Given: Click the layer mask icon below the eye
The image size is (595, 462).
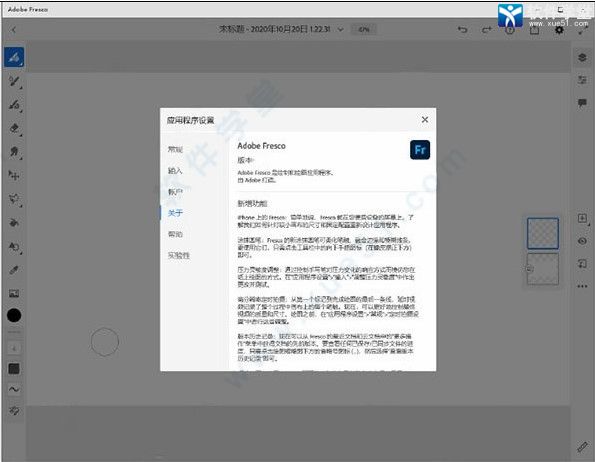Looking at the screenshot, I should (582, 263).
